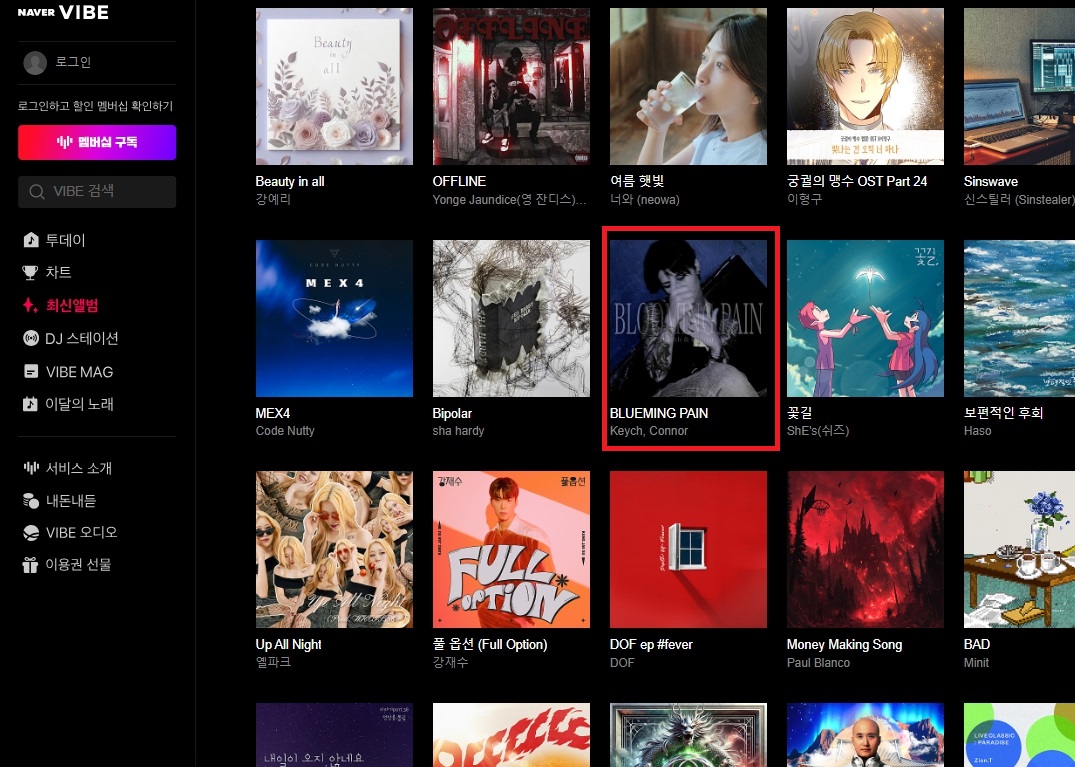Screen dimensions: 1075x767
Task: Click title 궁궐의 맹수 OST Part 24
Action: tap(857, 182)
